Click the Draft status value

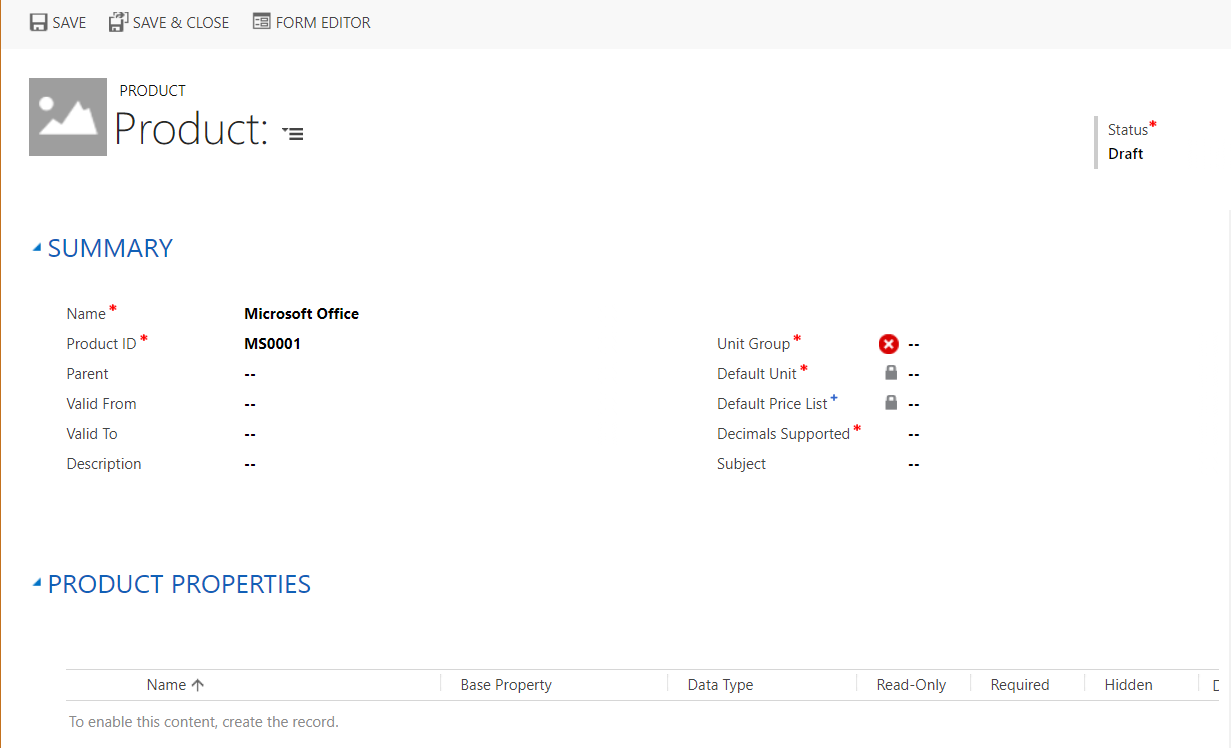tap(1125, 154)
